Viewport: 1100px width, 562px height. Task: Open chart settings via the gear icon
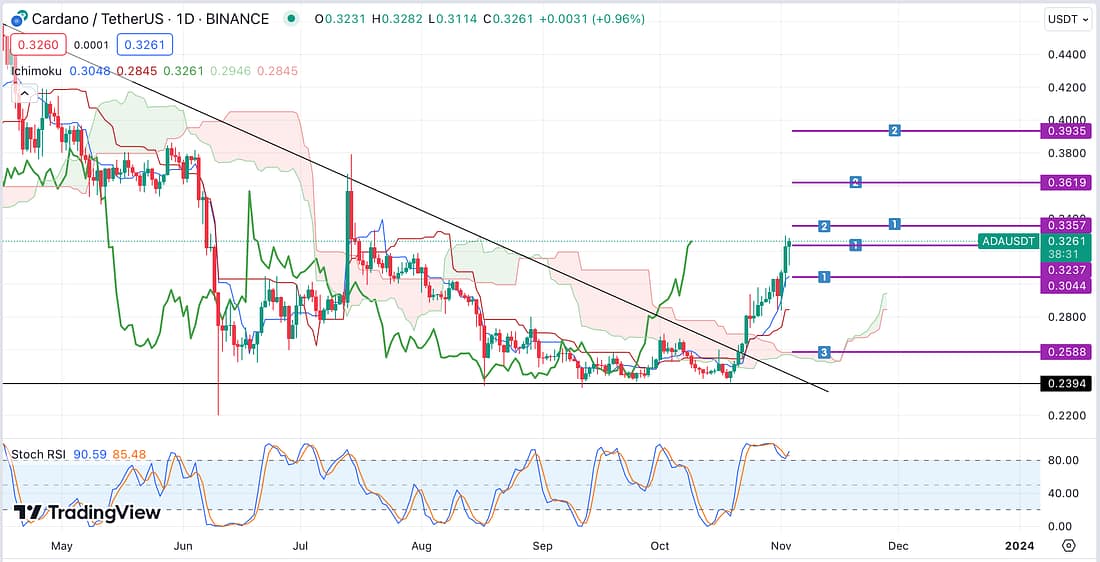point(1068,546)
